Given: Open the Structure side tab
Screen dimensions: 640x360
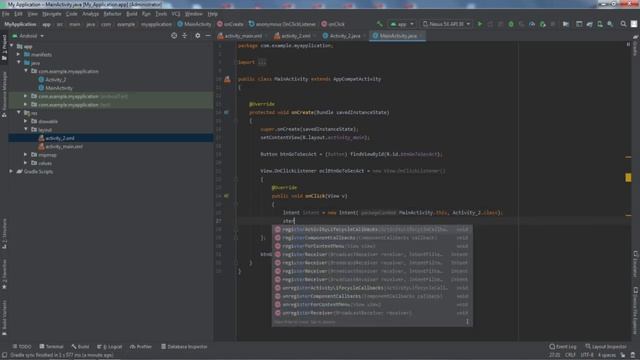Looking at the screenshot, I should 4,234.
